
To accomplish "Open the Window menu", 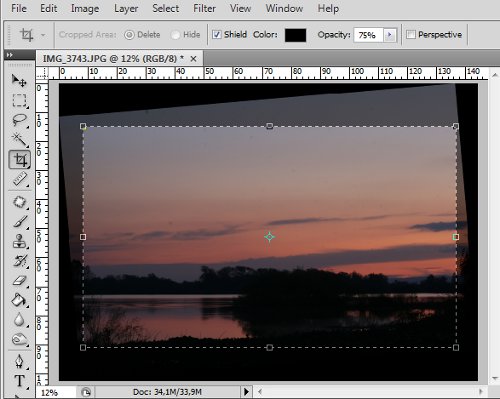I will (284, 8).
